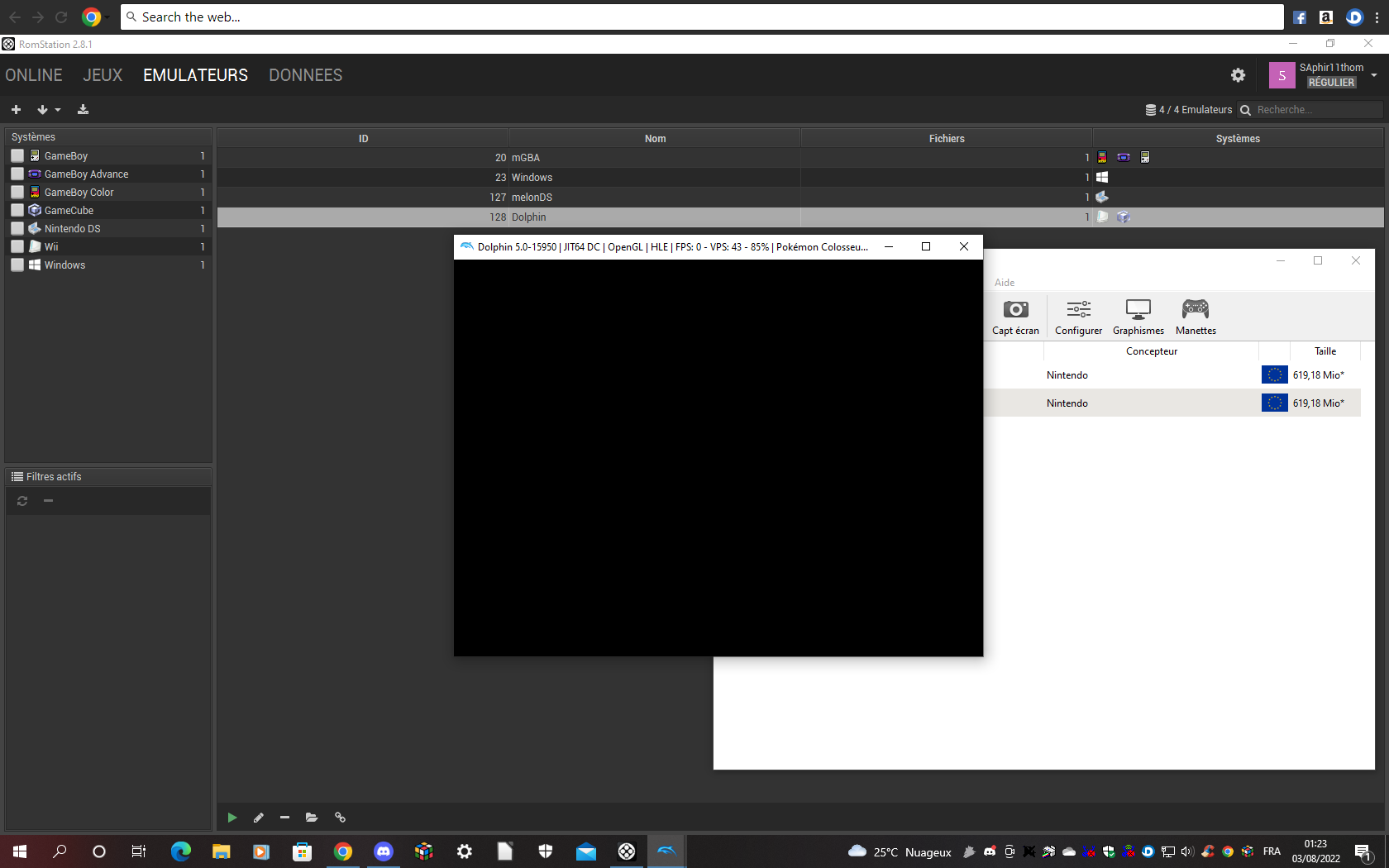Sort by ID column header
The width and height of the screenshot is (1389, 868).
pos(363,138)
